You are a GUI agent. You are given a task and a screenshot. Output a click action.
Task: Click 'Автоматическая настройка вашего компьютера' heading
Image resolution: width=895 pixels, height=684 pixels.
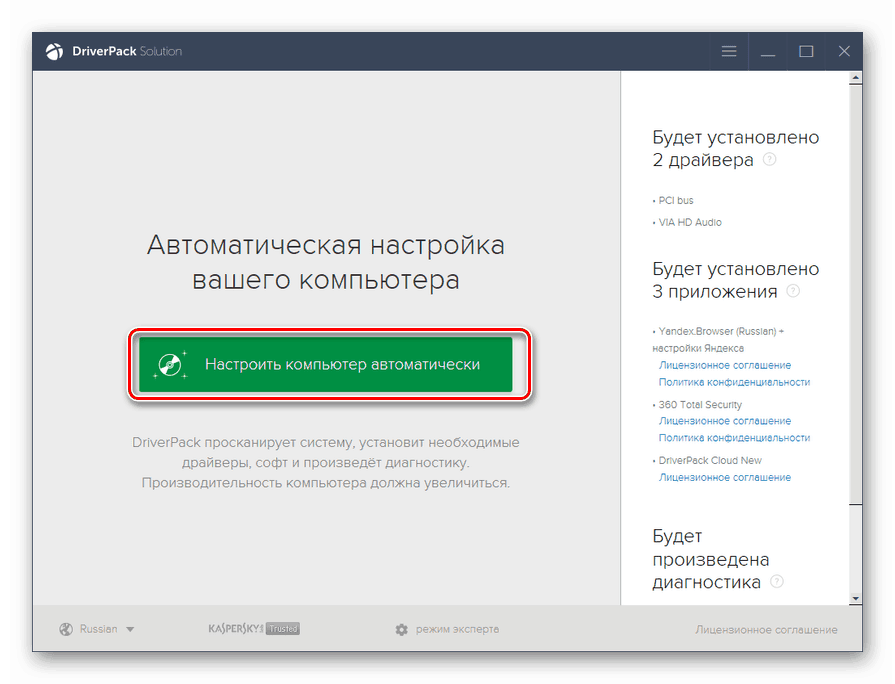(x=326, y=263)
